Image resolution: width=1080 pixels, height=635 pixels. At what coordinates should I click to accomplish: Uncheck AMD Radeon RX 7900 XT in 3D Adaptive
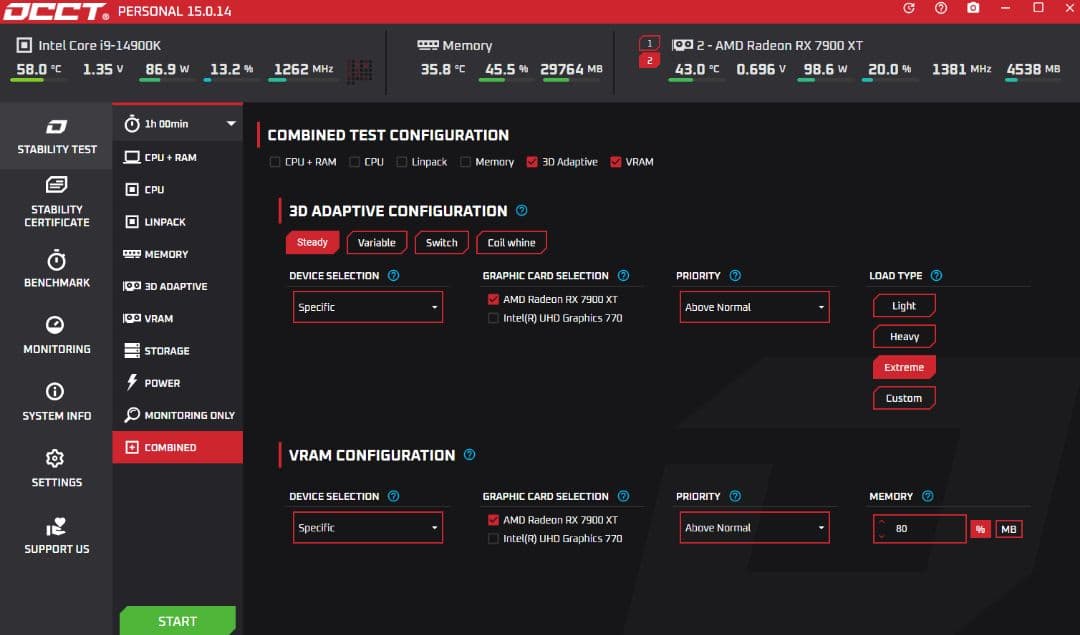(493, 299)
